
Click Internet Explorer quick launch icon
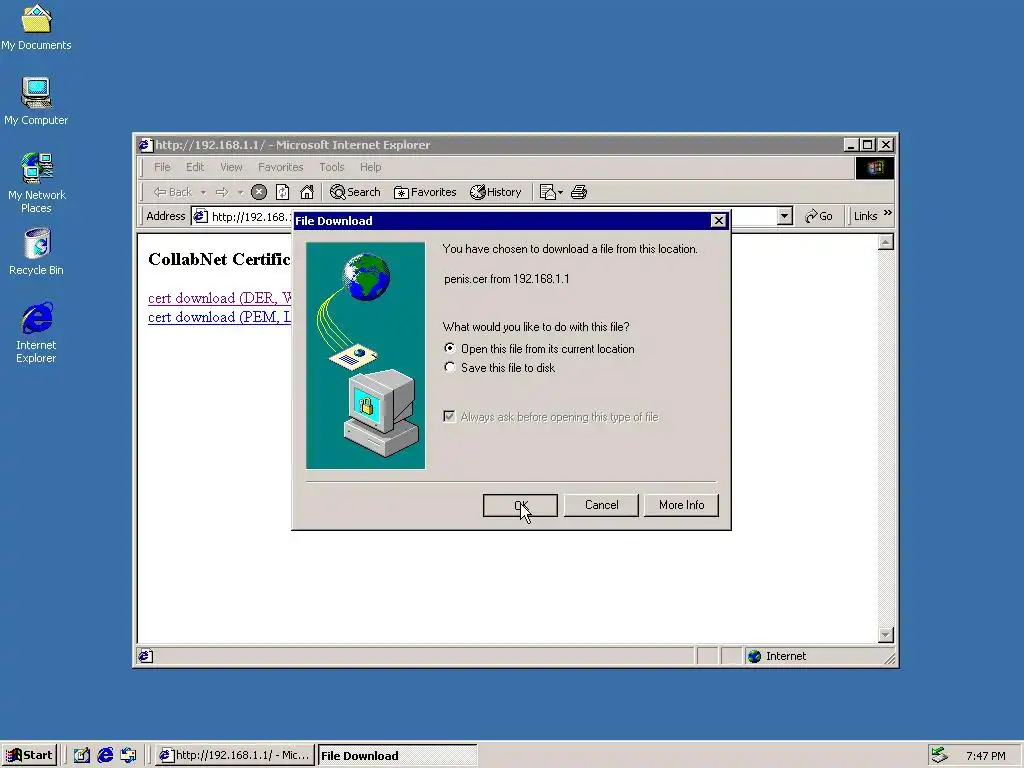[x=105, y=755]
